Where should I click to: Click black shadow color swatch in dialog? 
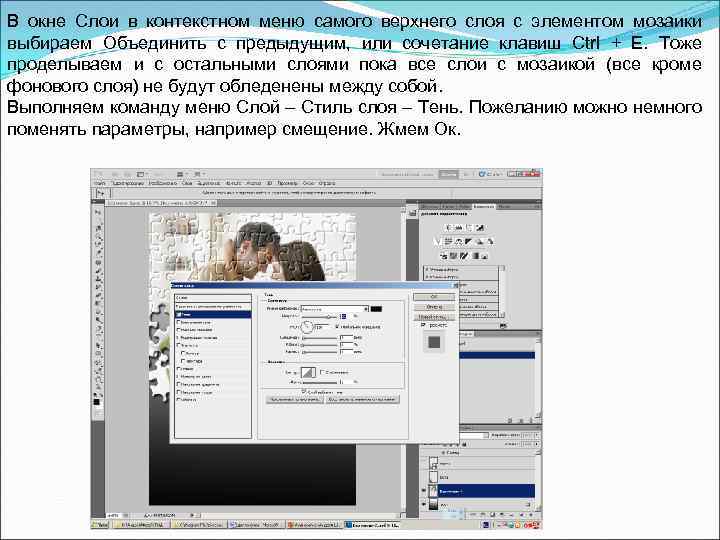pyautogui.click(x=376, y=309)
